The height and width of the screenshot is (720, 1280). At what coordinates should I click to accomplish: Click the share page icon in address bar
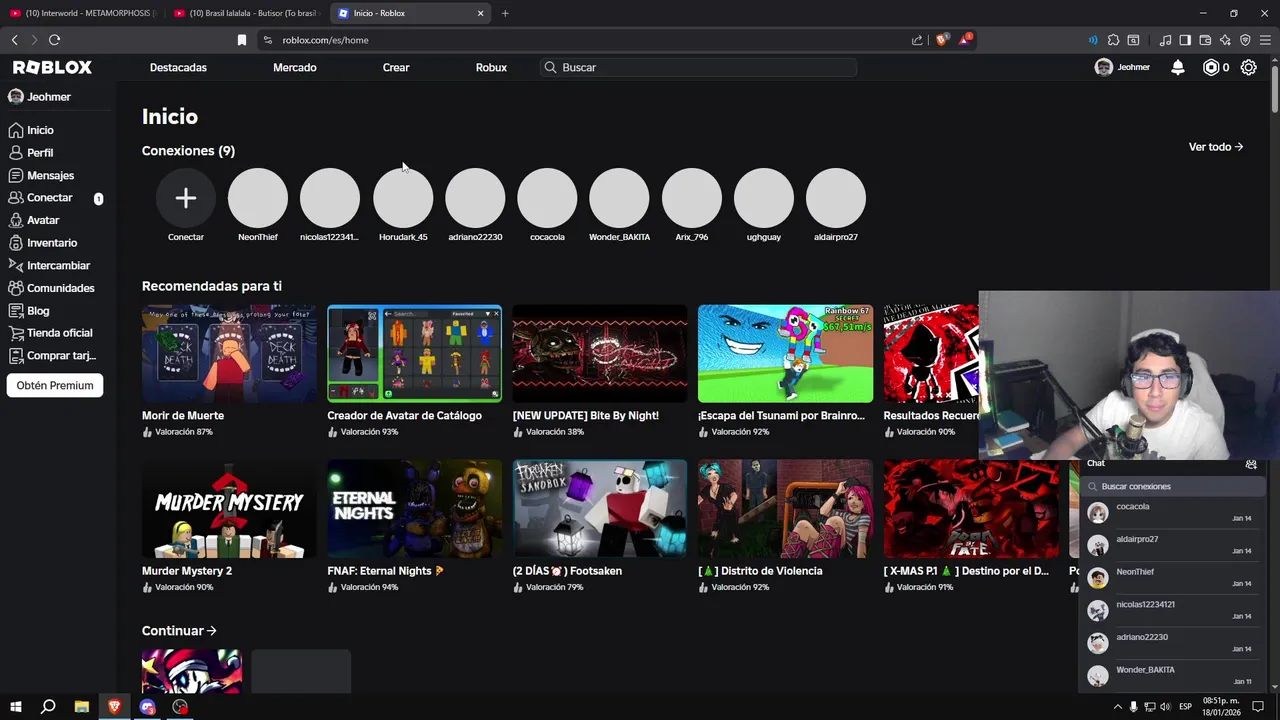917,40
